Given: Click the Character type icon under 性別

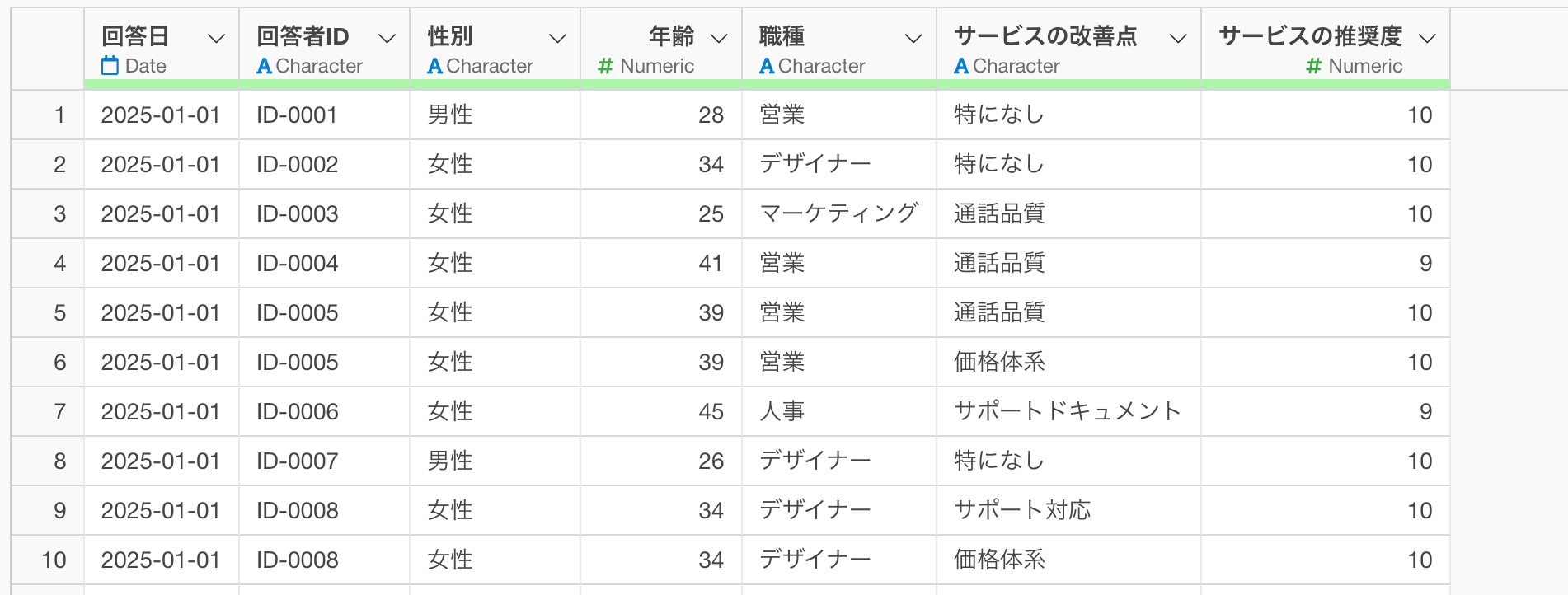Looking at the screenshot, I should click(x=434, y=66).
